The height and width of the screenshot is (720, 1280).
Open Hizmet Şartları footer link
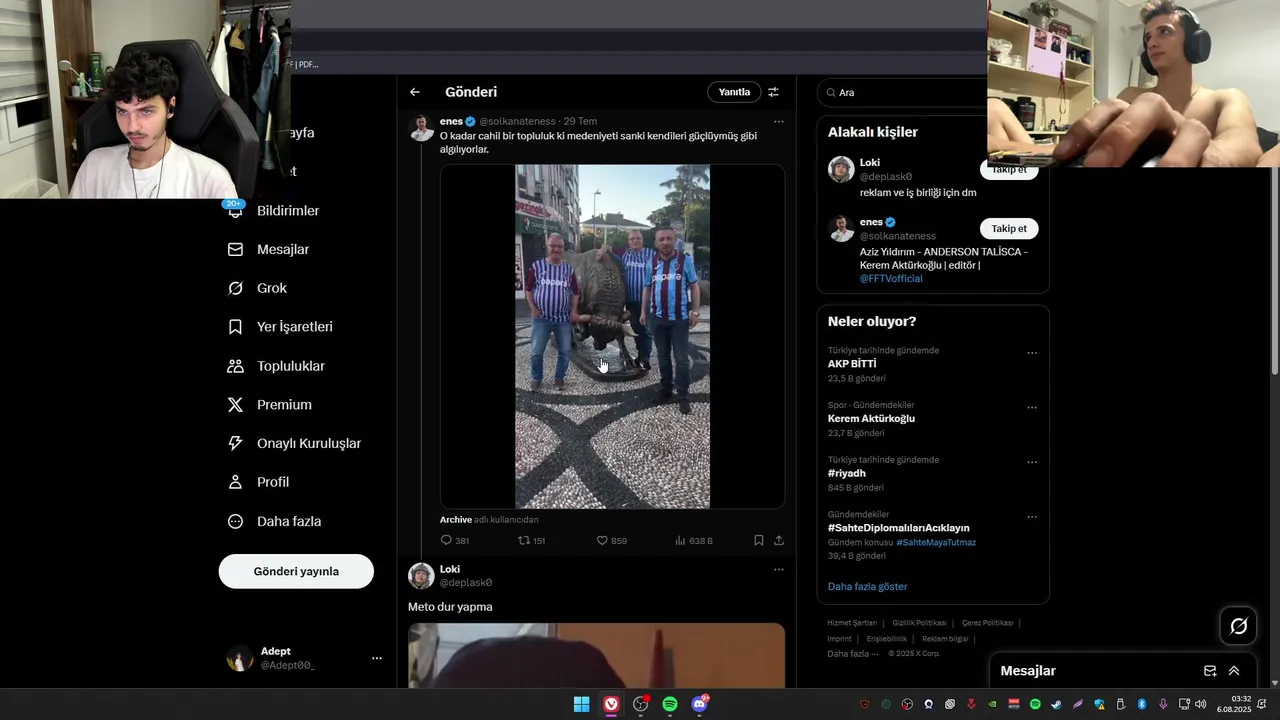click(x=852, y=623)
